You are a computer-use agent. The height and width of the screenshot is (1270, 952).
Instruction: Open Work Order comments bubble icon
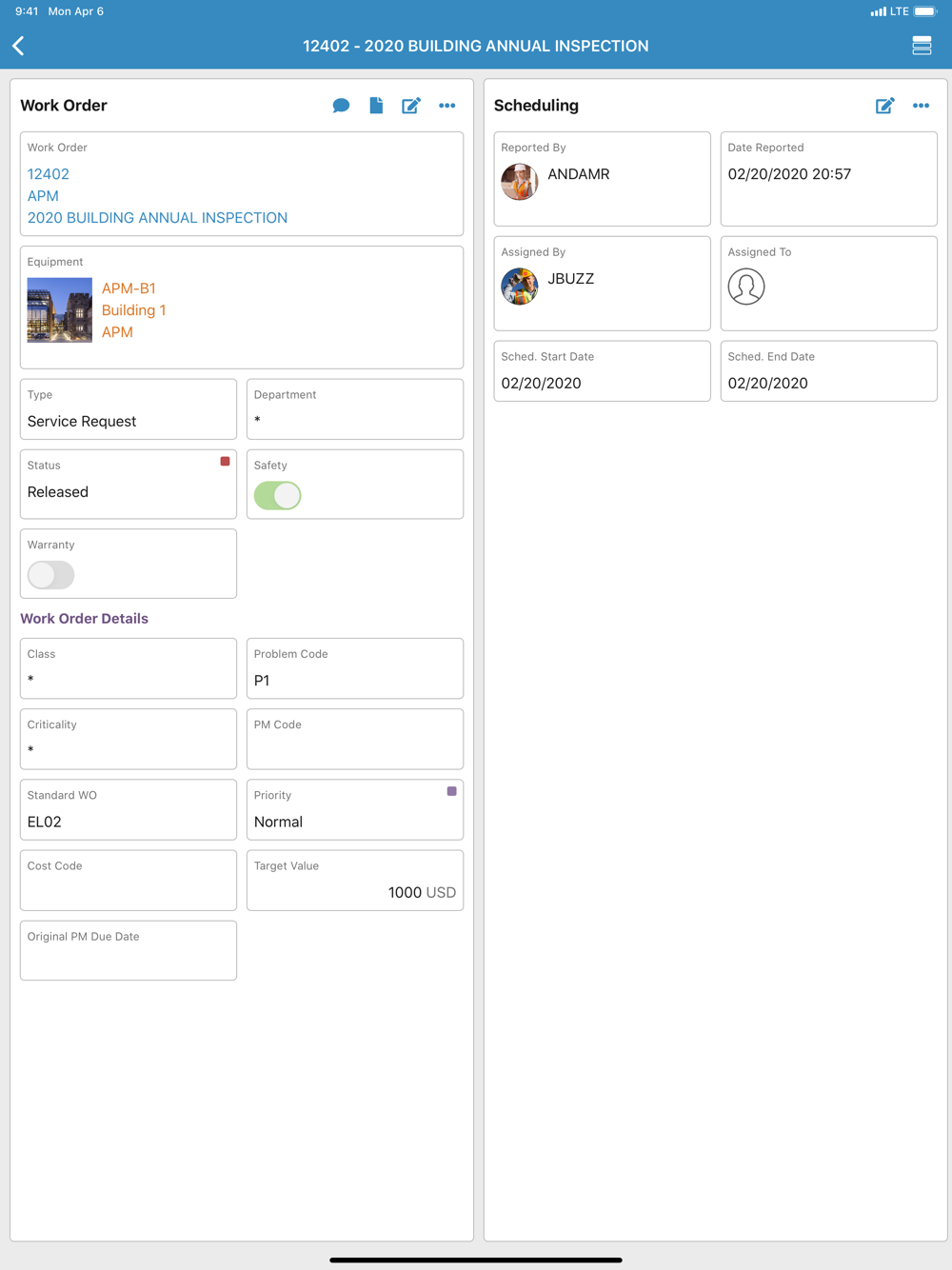[341, 106]
